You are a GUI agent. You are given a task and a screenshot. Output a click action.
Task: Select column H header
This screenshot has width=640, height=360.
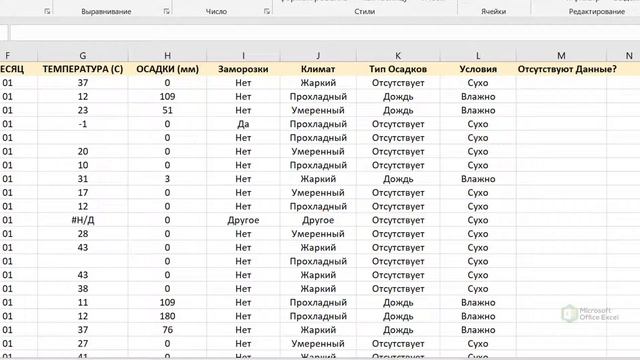click(167, 56)
